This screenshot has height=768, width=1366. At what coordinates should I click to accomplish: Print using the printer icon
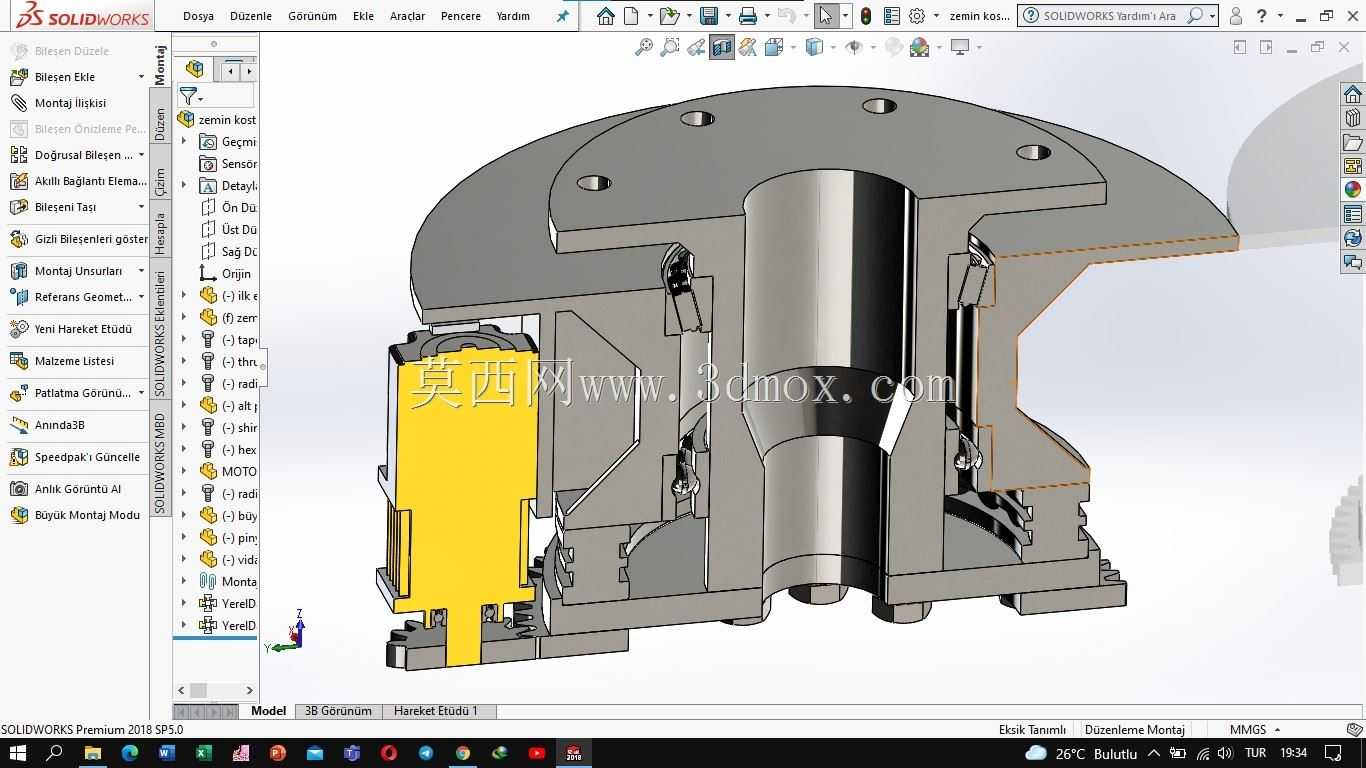pyautogui.click(x=747, y=16)
